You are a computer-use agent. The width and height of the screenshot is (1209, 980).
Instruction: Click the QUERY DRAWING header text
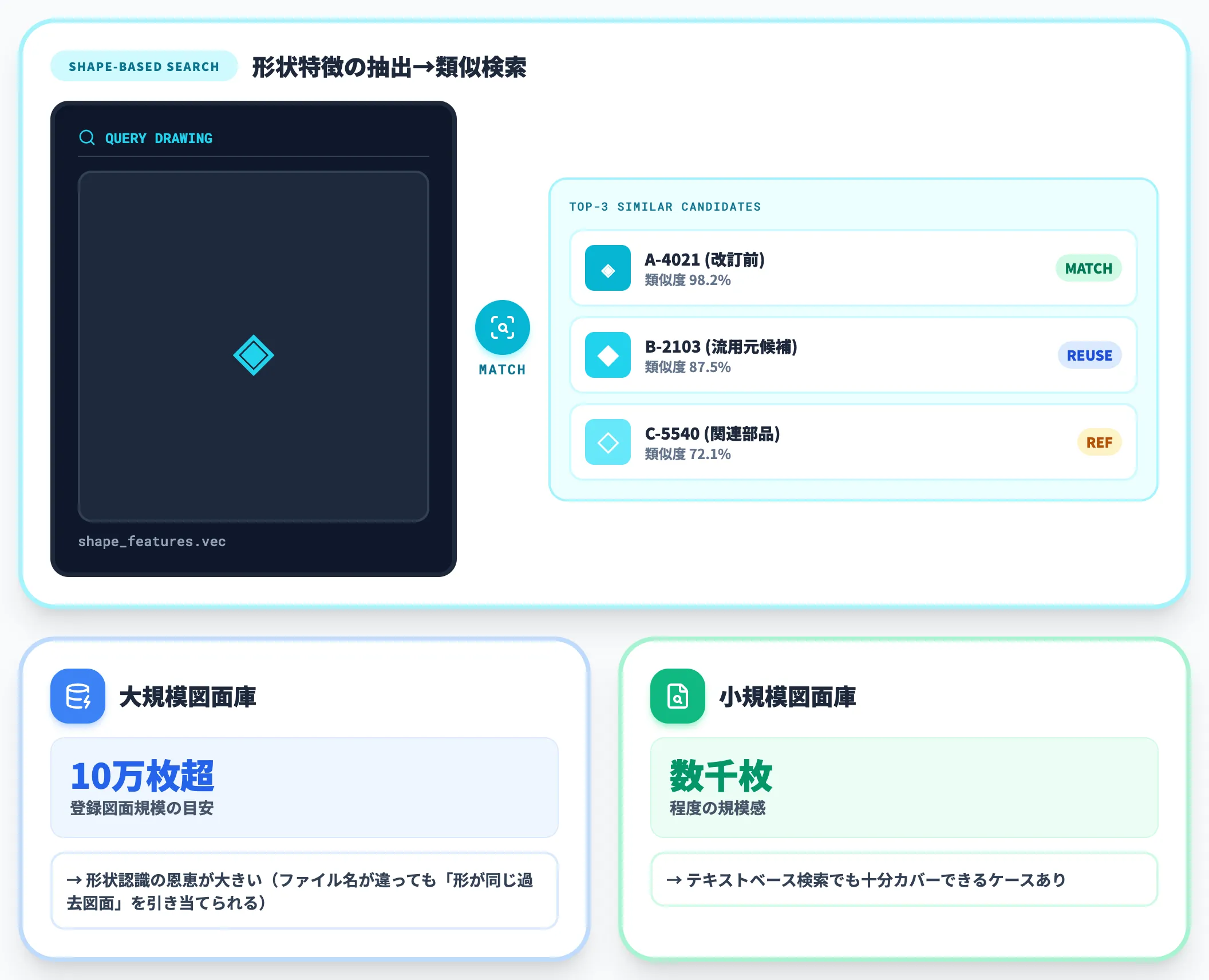point(159,138)
